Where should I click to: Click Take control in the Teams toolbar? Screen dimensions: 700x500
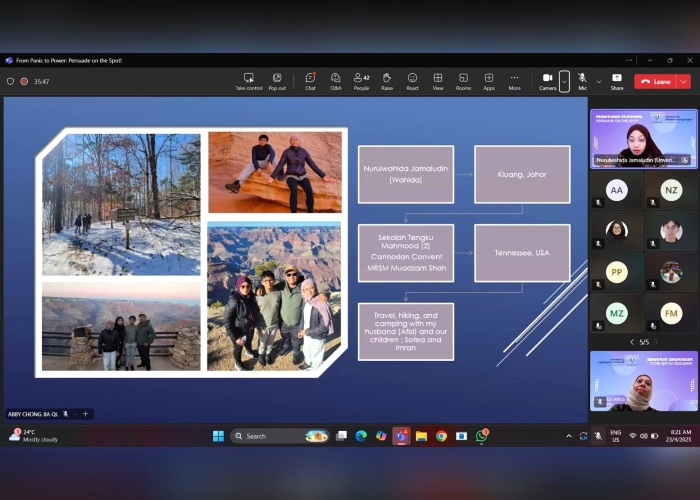(249, 82)
